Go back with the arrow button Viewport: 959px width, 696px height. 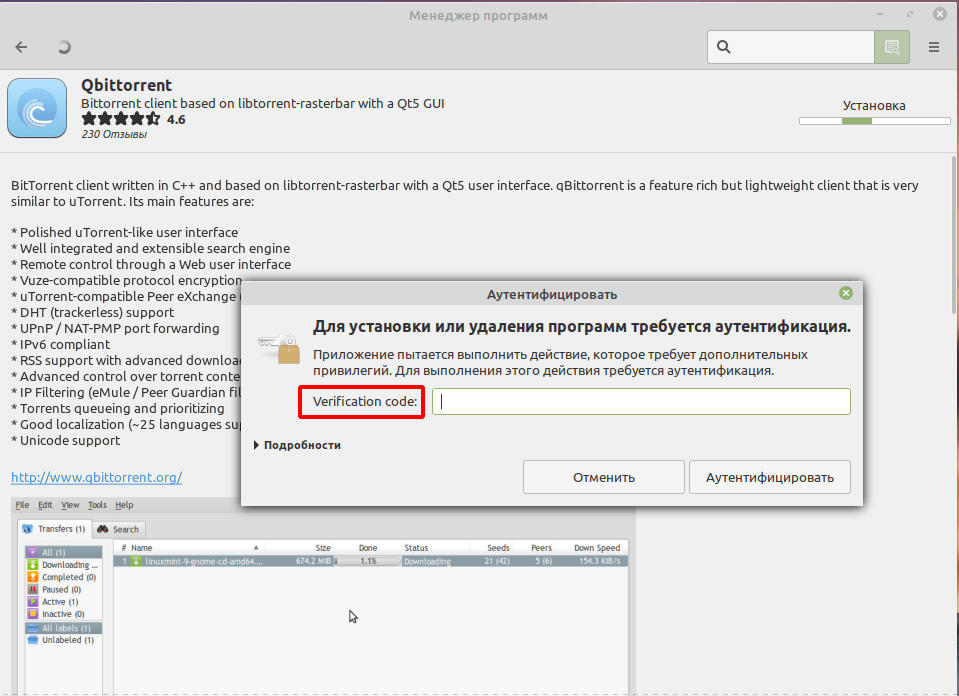click(x=21, y=47)
